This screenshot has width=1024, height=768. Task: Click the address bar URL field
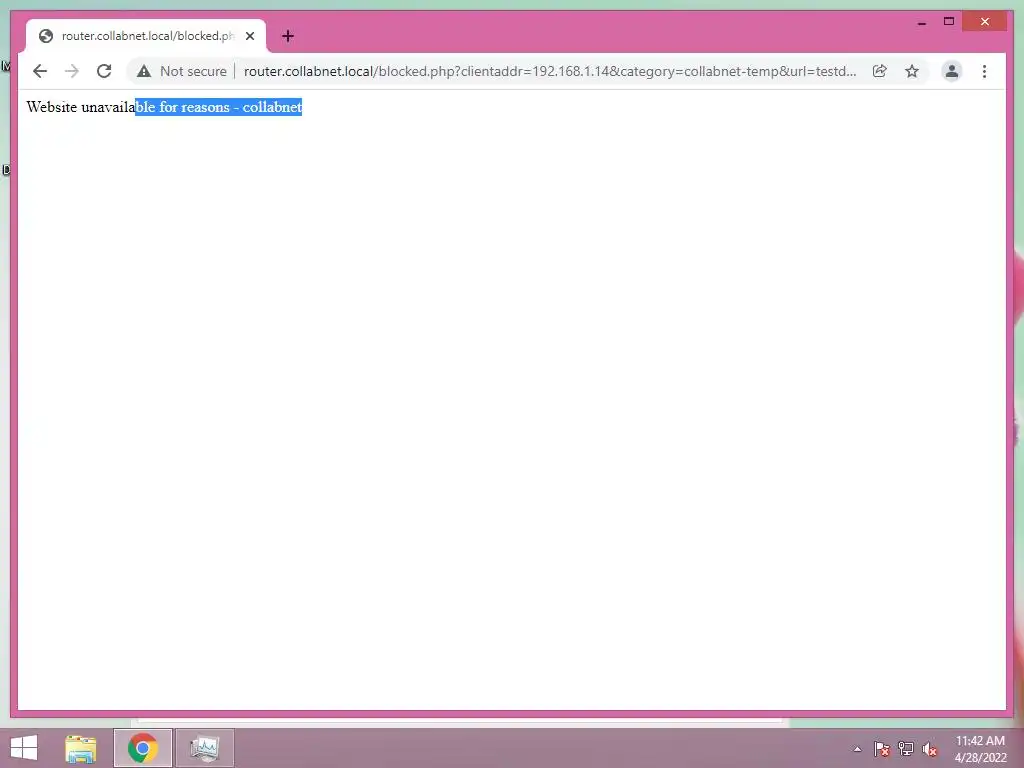pyautogui.click(x=550, y=71)
